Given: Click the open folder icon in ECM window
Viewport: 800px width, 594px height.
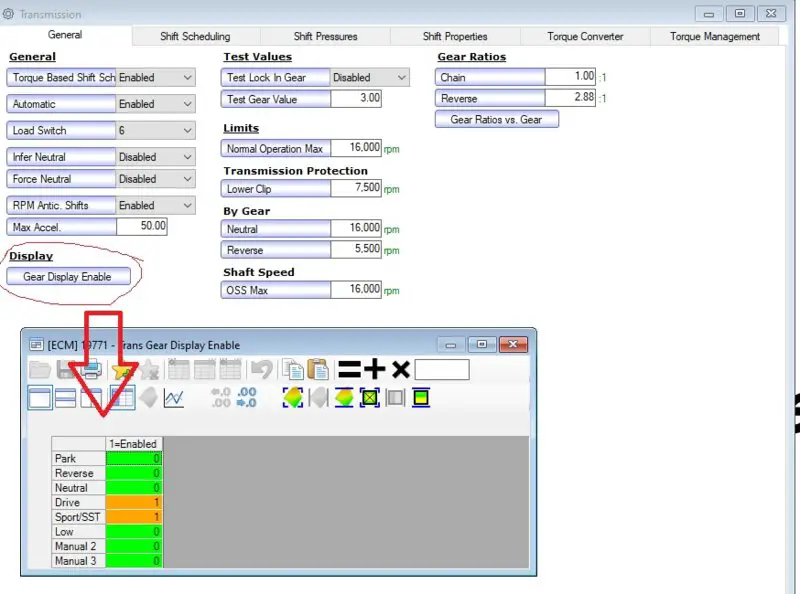Looking at the screenshot, I should tap(40, 369).
